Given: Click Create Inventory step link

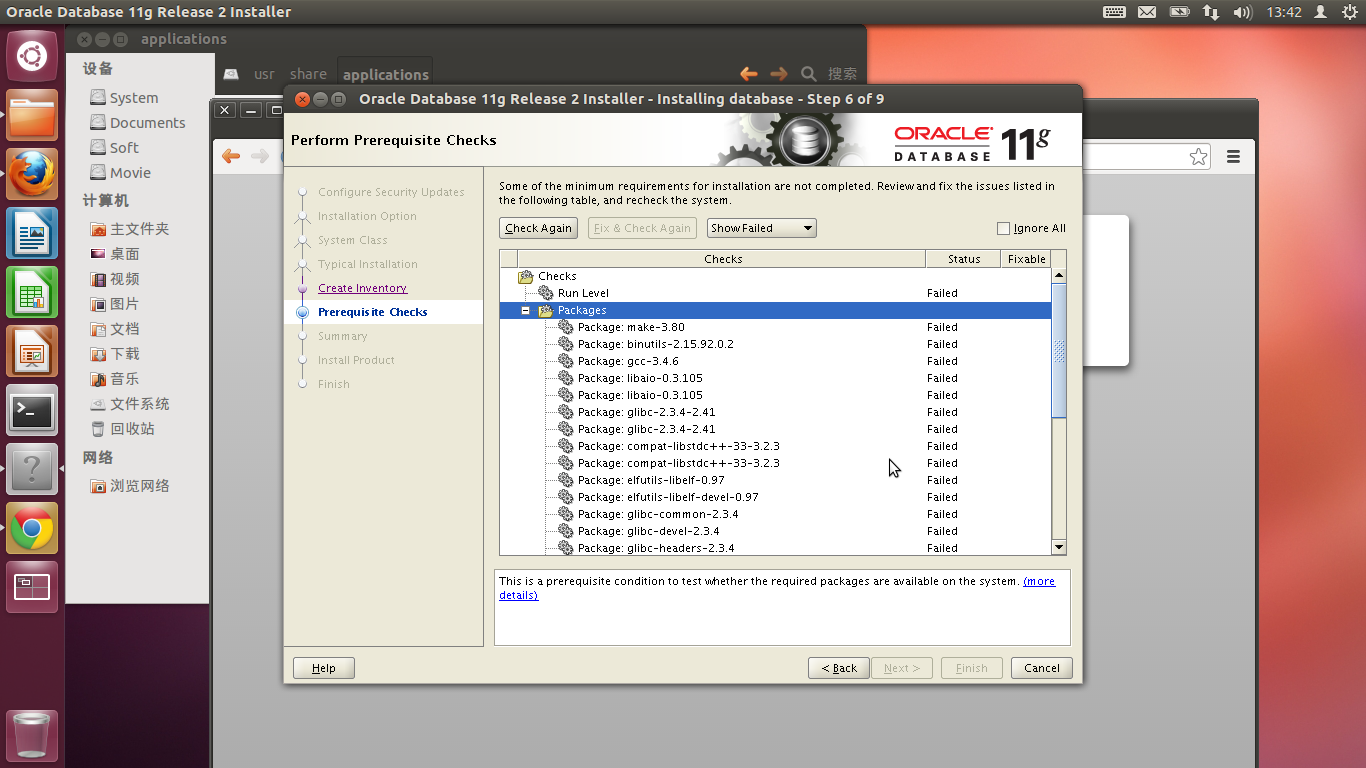Looking at the screenshot, I should pyautogui.click(x=362, y=288).
